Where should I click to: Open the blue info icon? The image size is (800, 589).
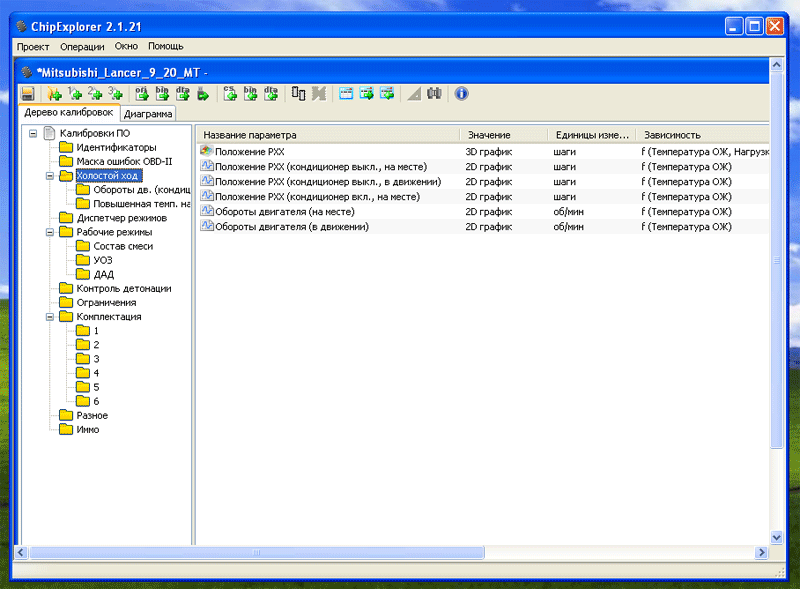(x=461, y=94)
